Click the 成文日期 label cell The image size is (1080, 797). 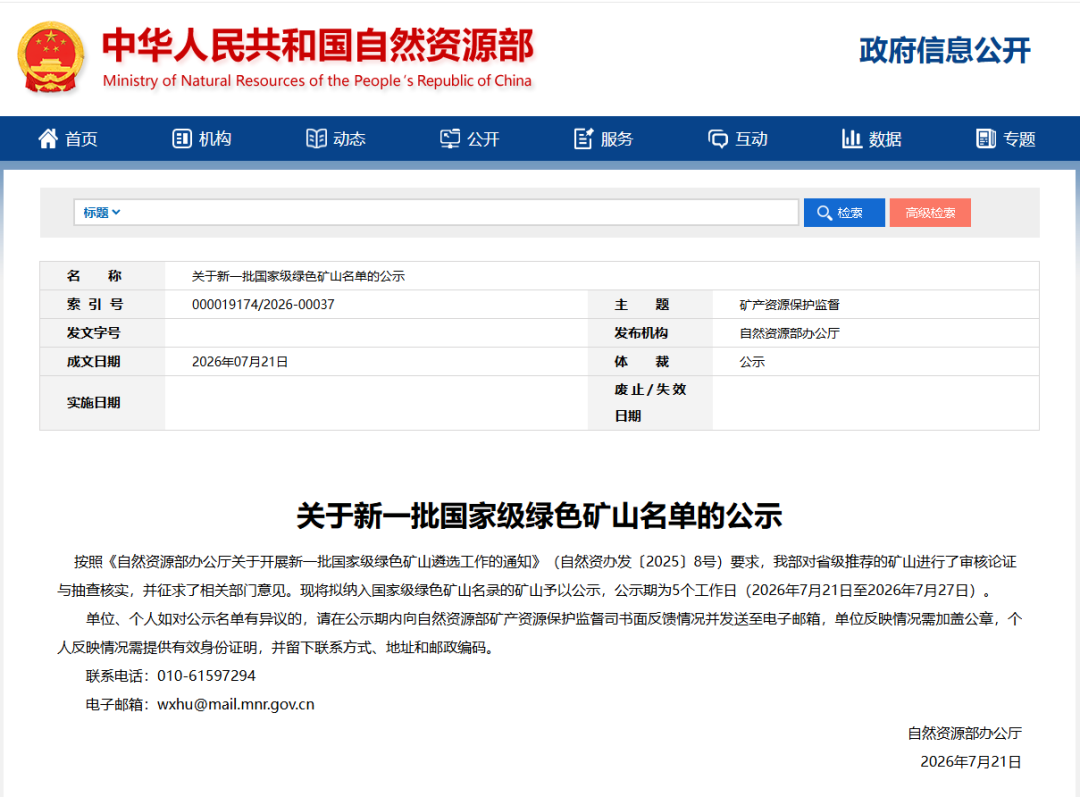tap(102, 362)
